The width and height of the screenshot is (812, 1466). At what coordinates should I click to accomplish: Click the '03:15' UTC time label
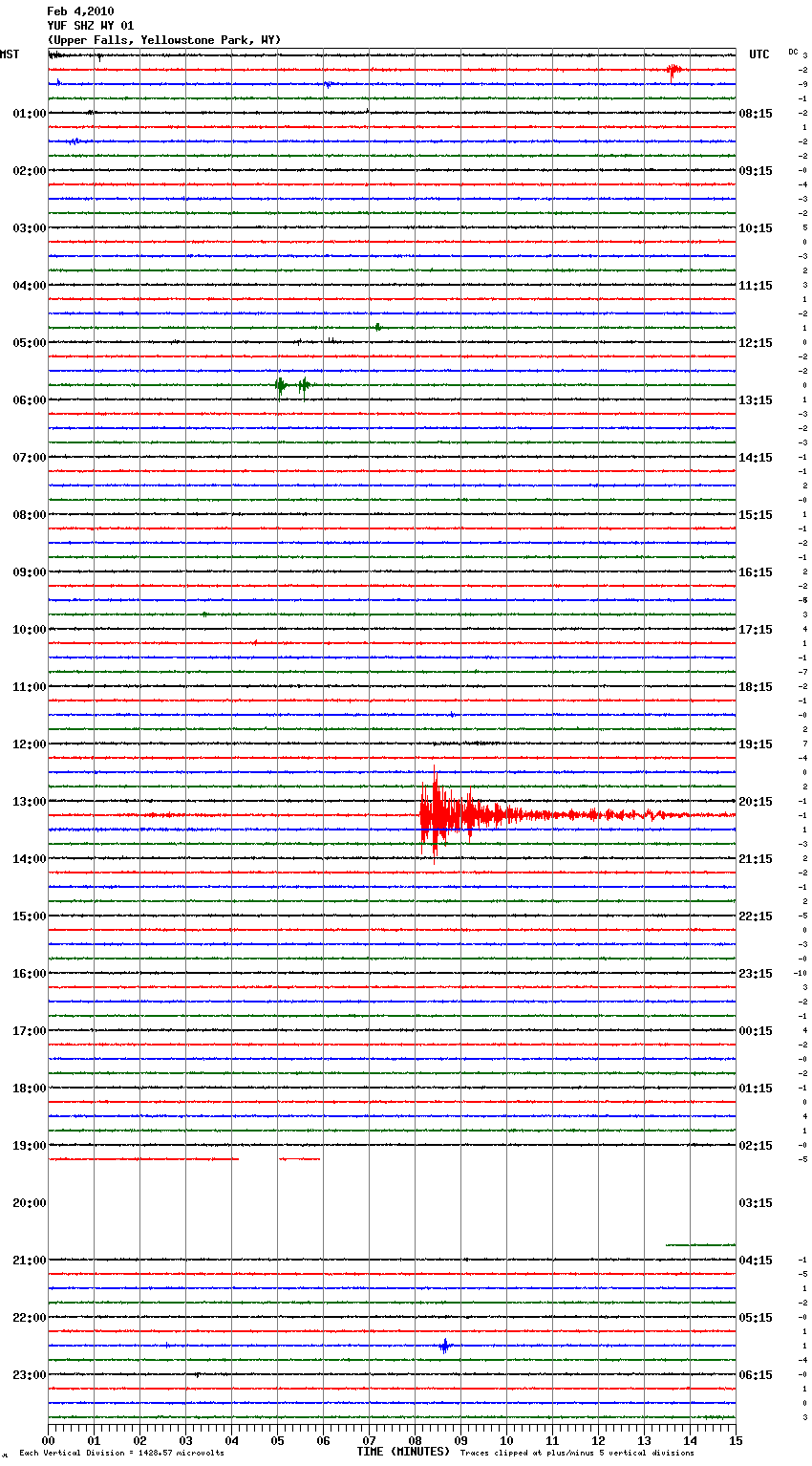[756, 1203]
